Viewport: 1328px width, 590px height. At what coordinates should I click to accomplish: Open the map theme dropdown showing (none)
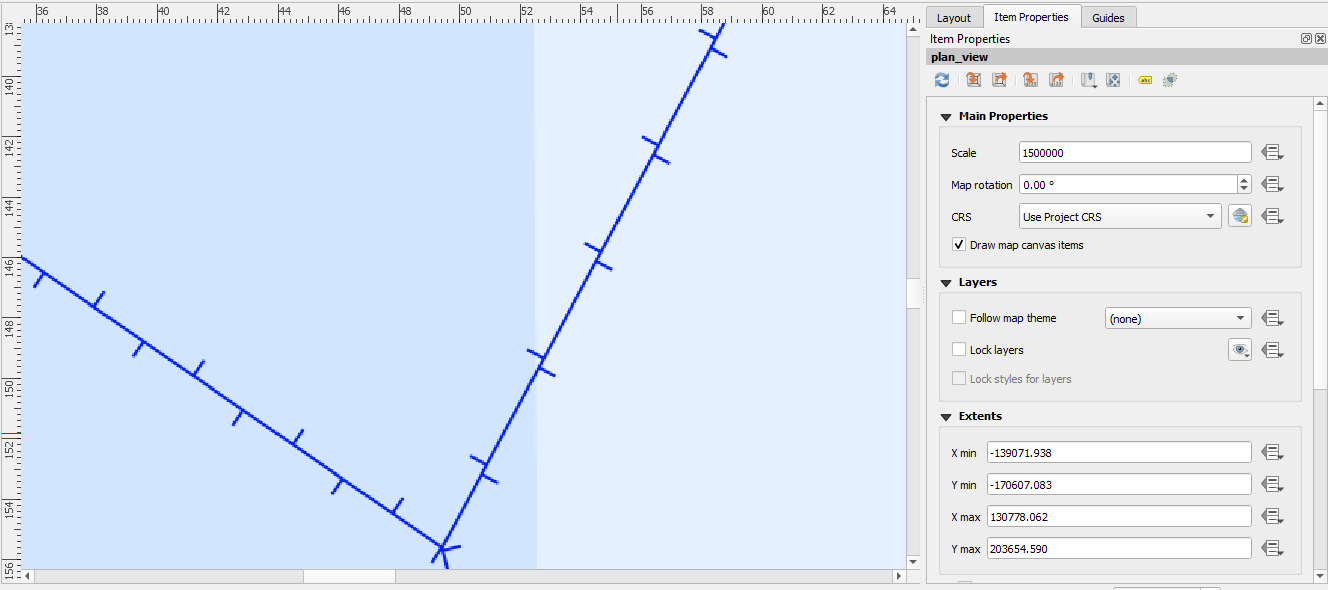pos(1177,317)
